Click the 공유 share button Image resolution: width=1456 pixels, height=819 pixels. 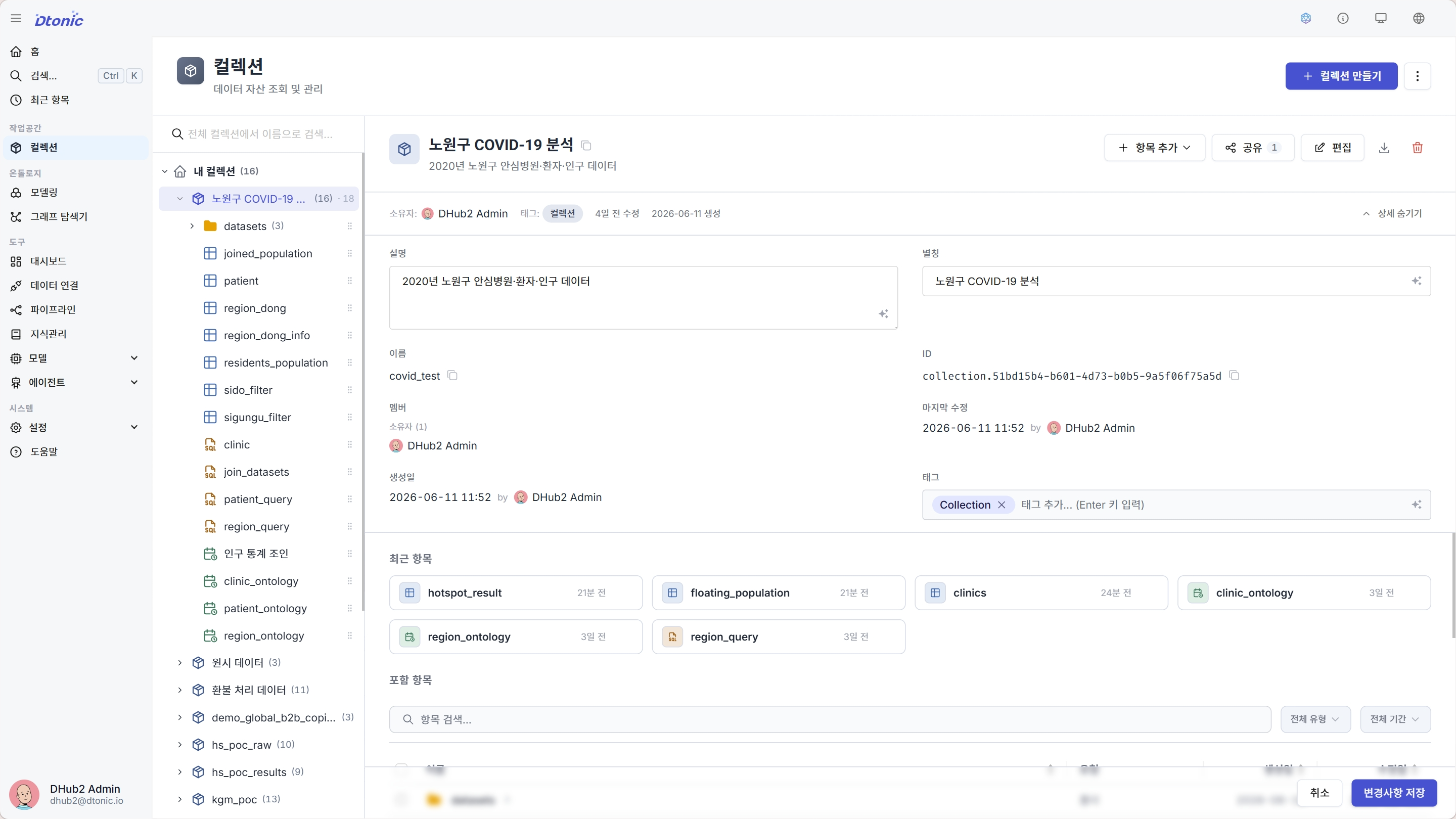1253,148
